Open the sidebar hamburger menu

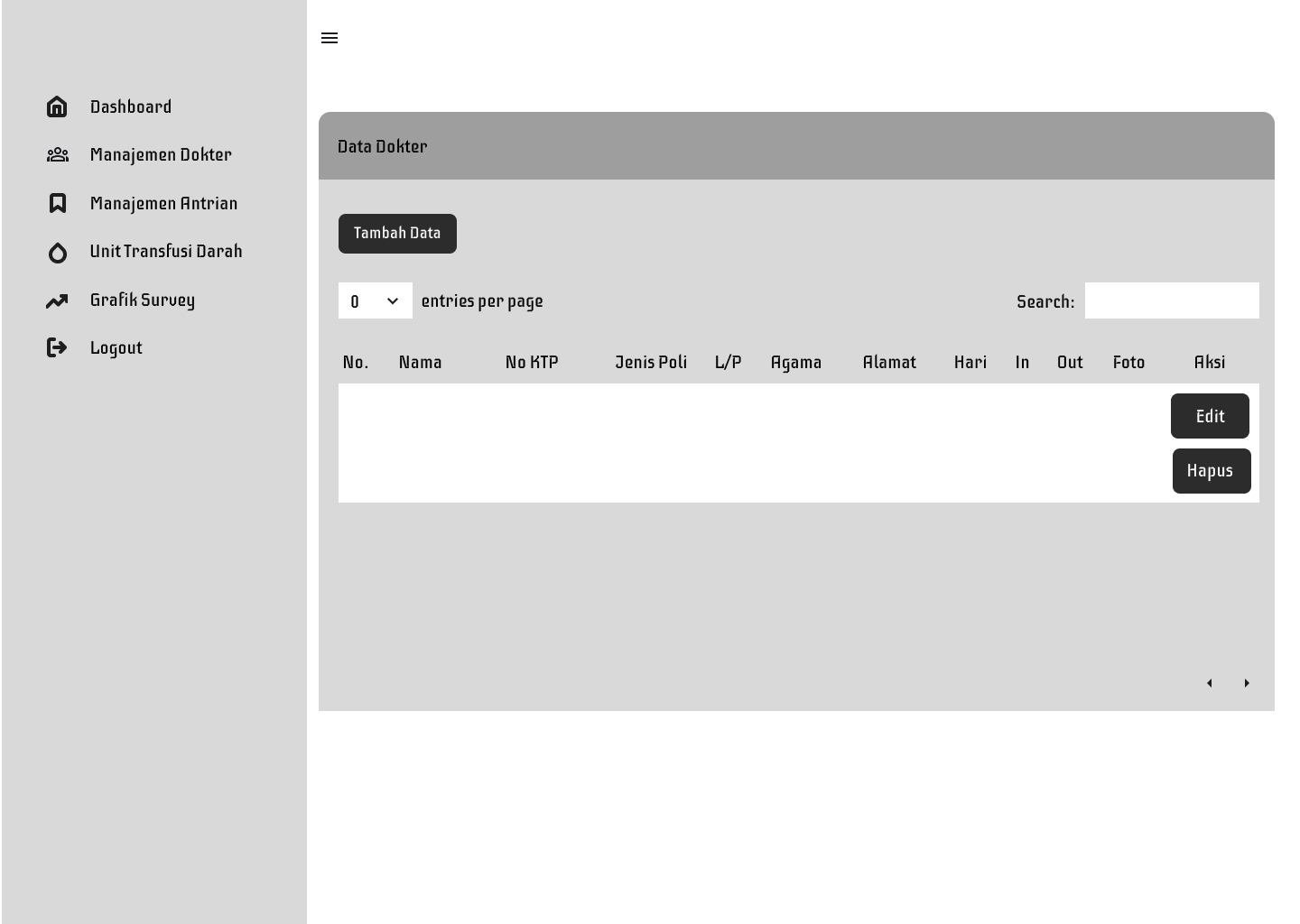330,38
